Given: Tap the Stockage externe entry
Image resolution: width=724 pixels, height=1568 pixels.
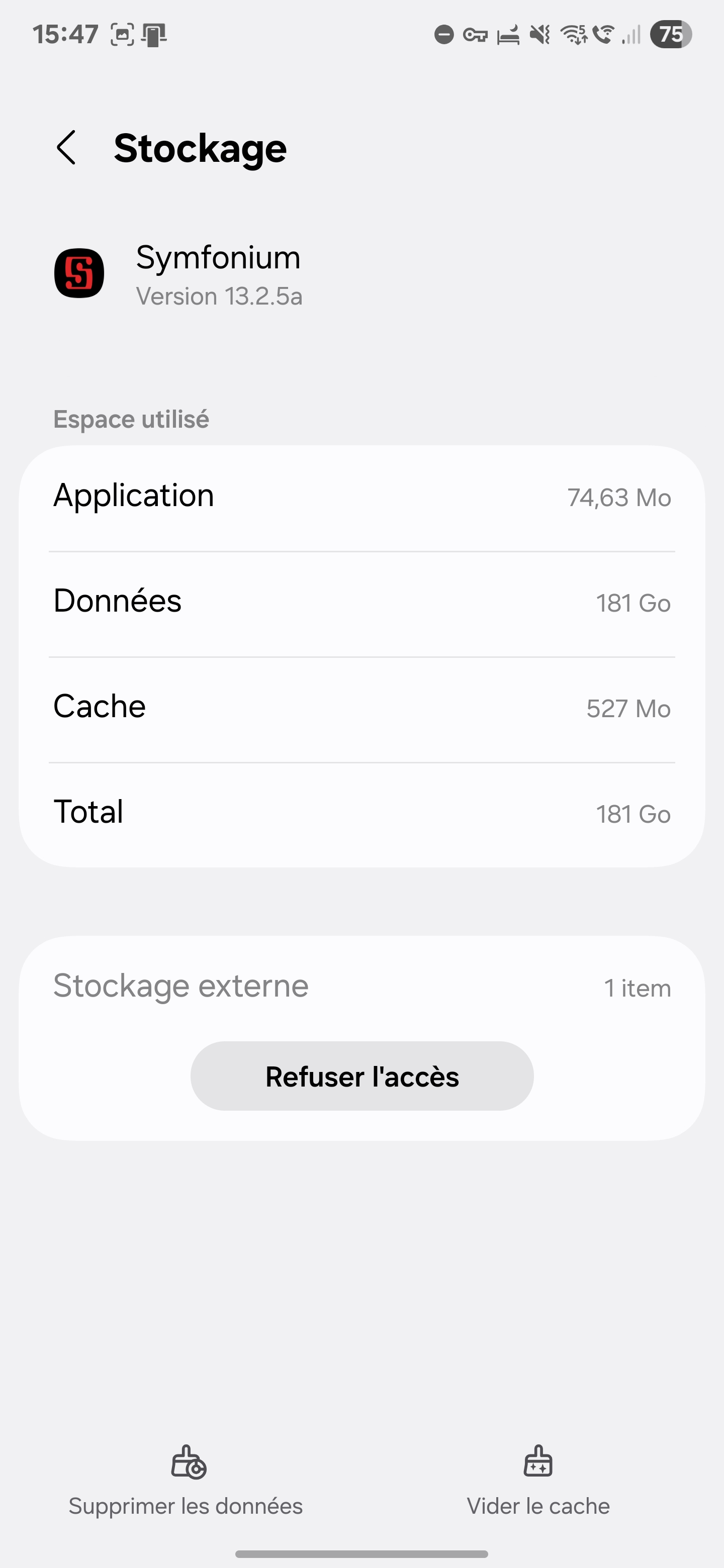Looking at the screenshot, I should [361, 987].
